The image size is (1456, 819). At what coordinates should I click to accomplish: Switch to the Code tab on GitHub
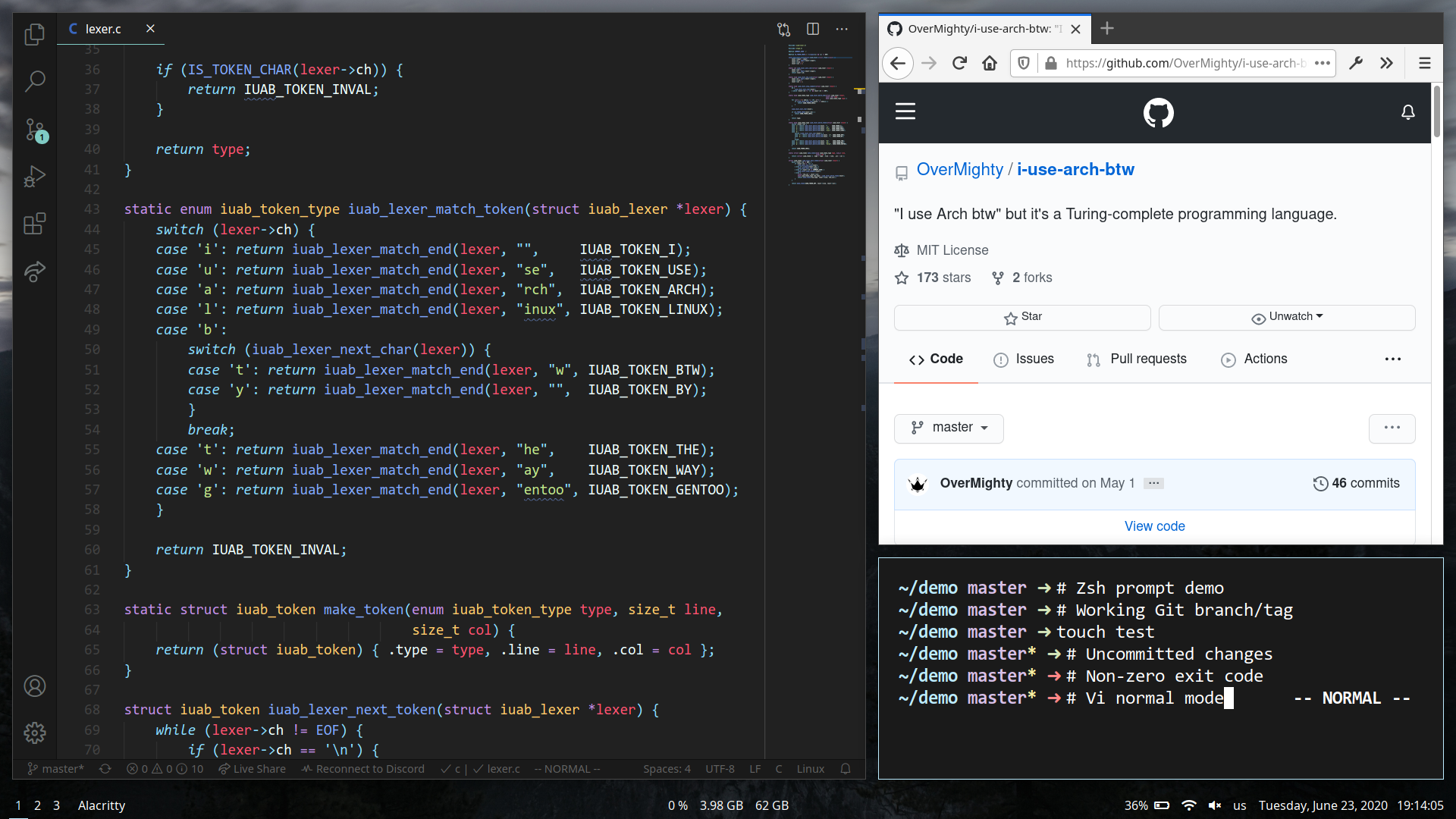(x=936, y=359)
